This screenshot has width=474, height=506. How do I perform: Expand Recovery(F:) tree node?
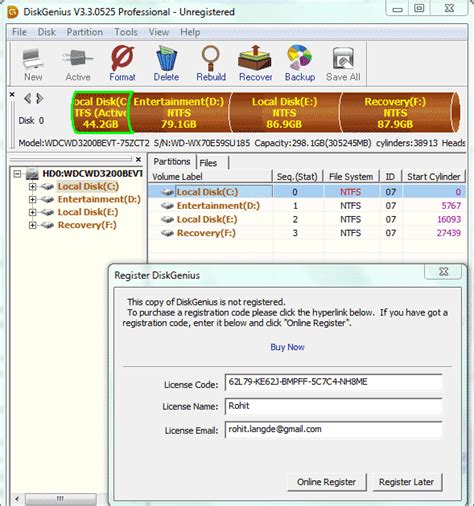[32, 225]
